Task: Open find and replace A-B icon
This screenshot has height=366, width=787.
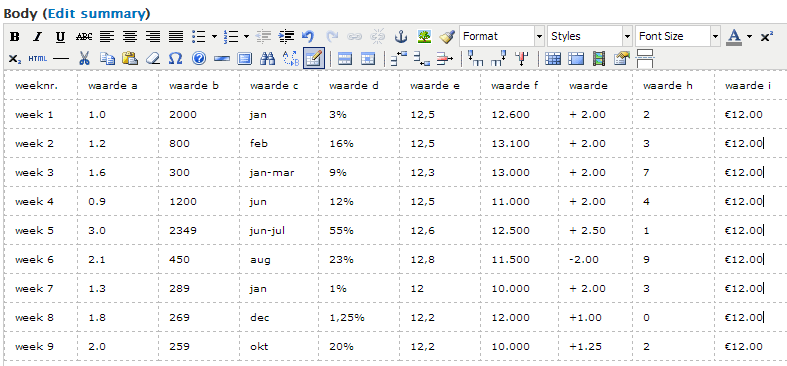Action: 291,59
